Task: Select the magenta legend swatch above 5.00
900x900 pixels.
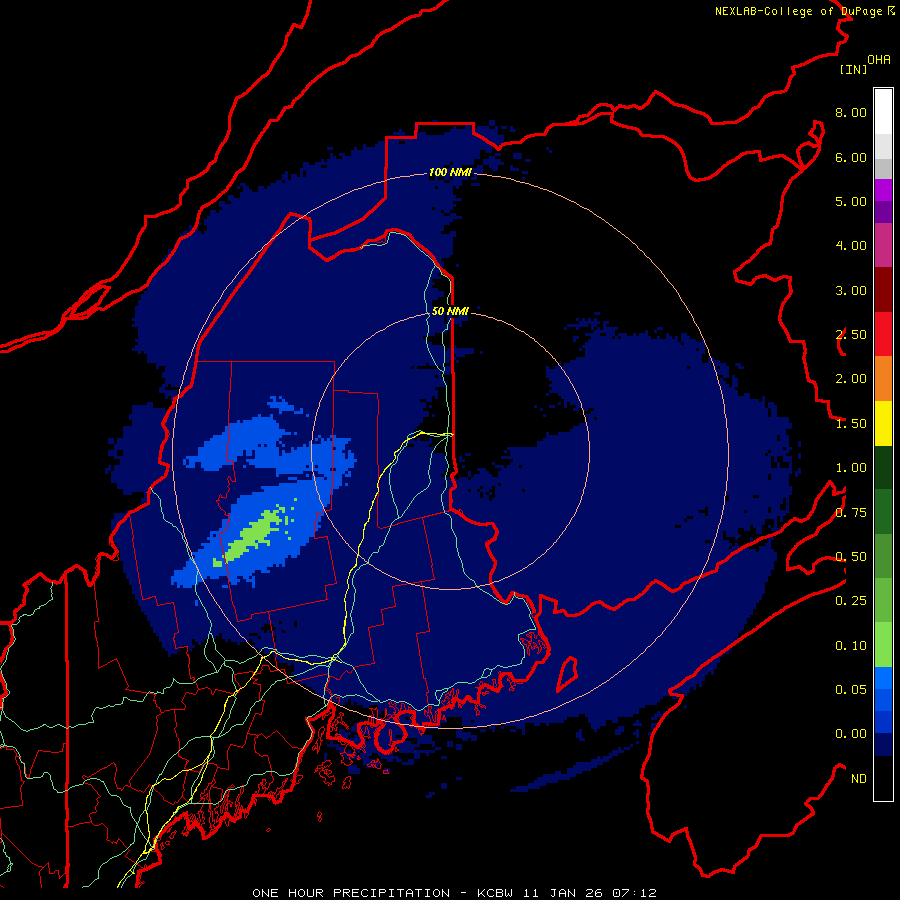Action: (x=883, y=190)
